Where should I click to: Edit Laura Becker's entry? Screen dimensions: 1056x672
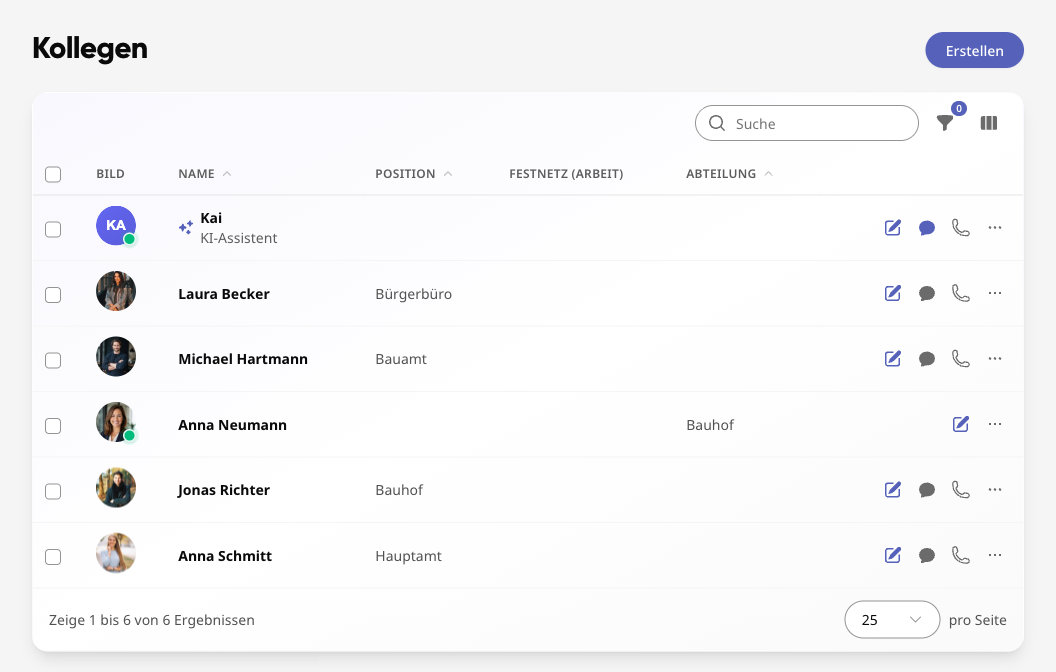[x=892, y=293]
